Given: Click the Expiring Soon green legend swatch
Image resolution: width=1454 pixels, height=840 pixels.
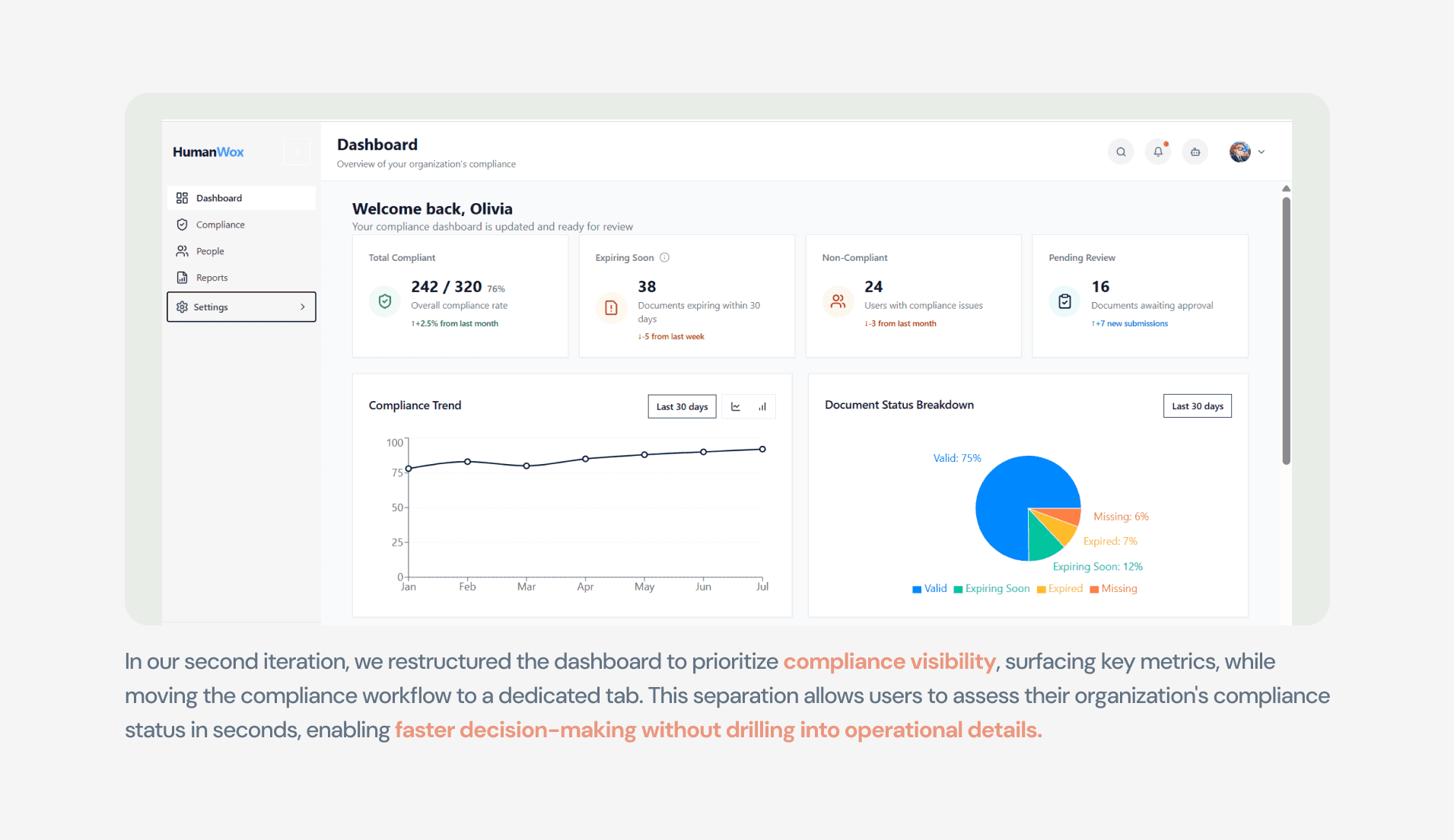Looking at the screenshot, I should [x=958, y=589].
